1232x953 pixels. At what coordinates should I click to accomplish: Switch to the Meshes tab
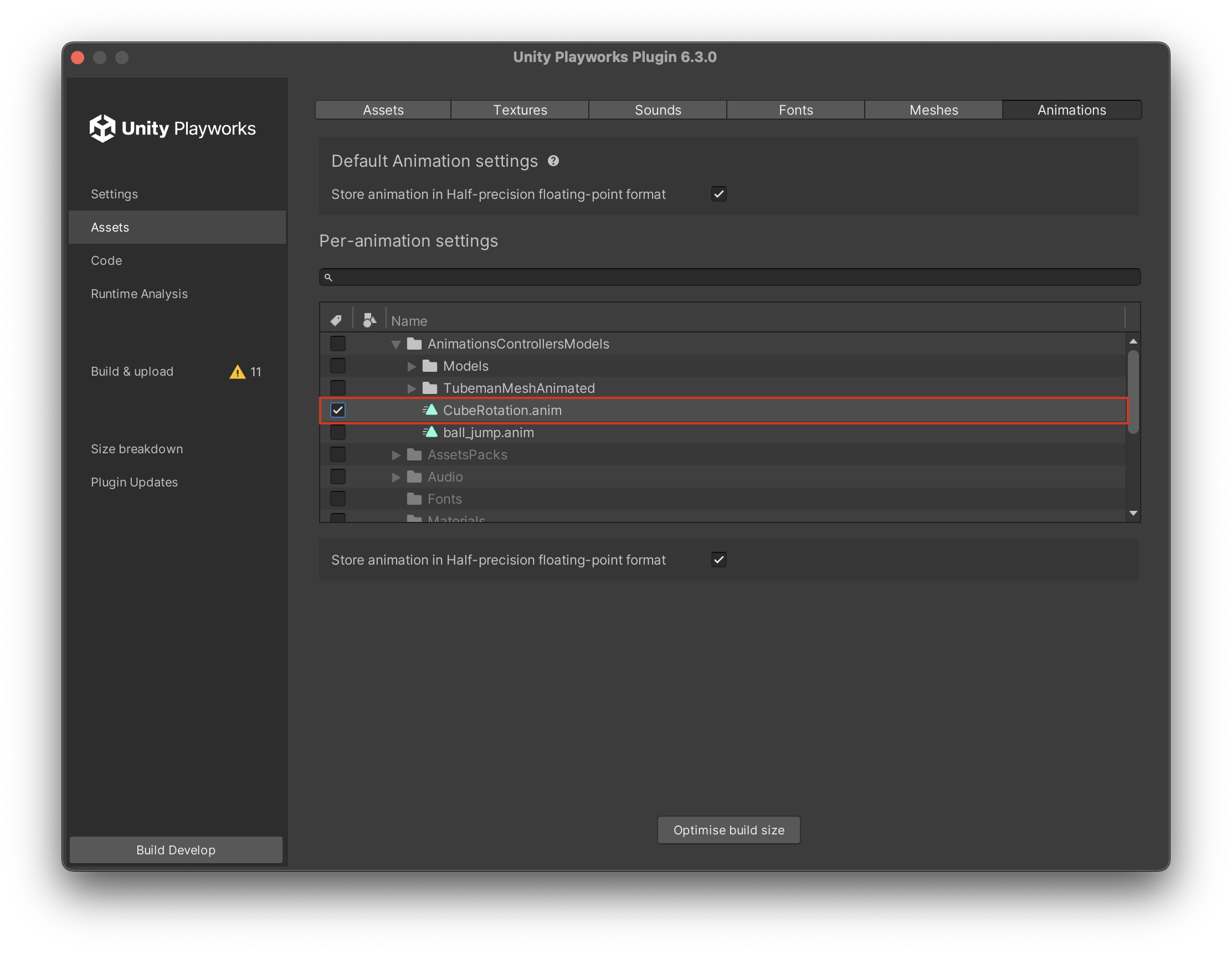pos(933,110)
